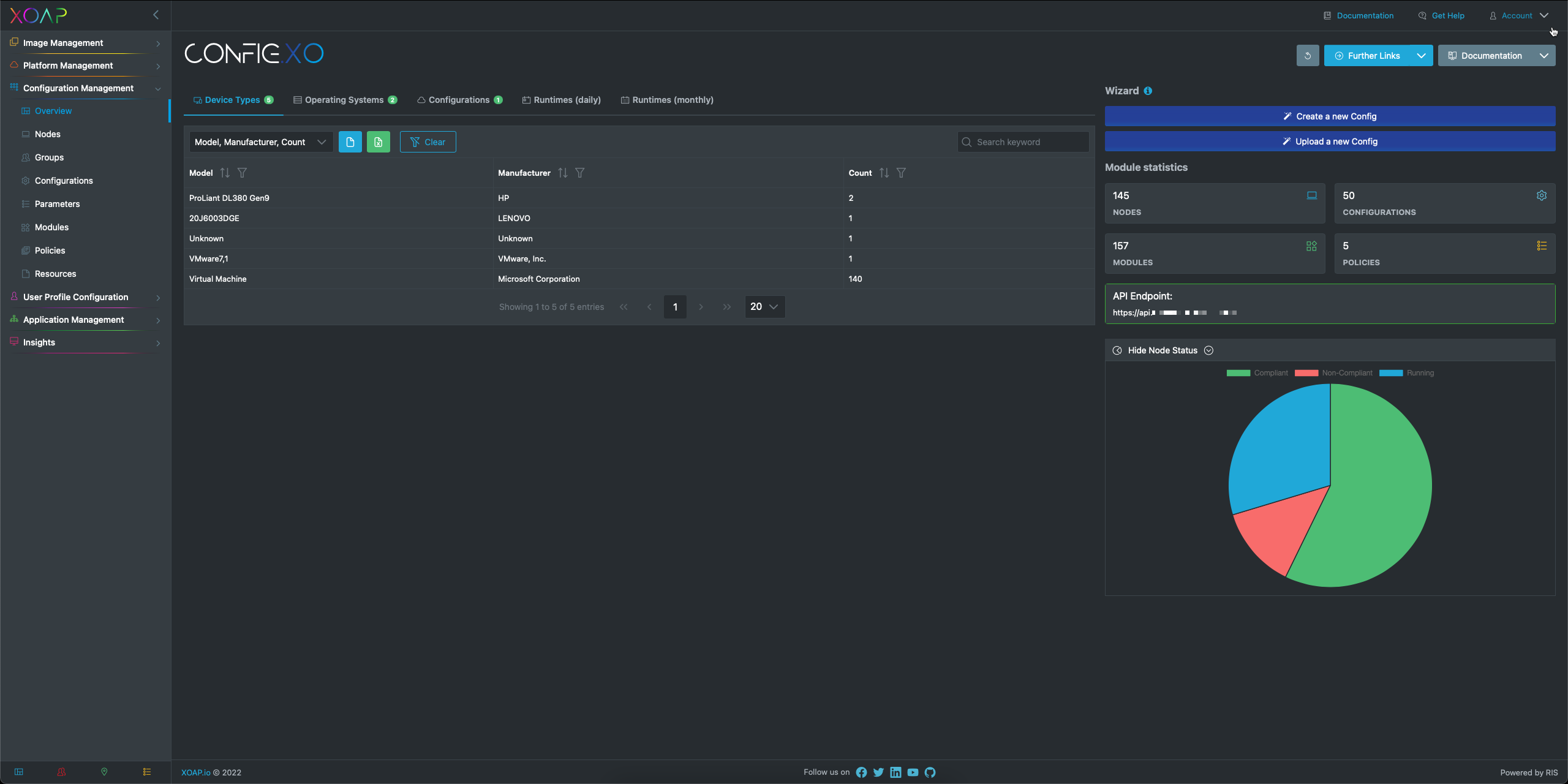The height and width of the screenshot is (784, 1568).
Task: Click the Configurations gear icon in statistics
Action: (1542, 195)
